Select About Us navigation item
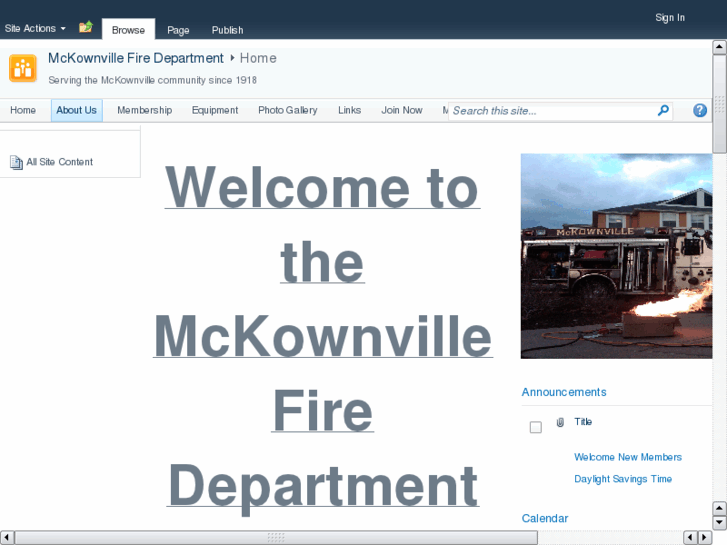The image size is (727, 545). (77, 110)
